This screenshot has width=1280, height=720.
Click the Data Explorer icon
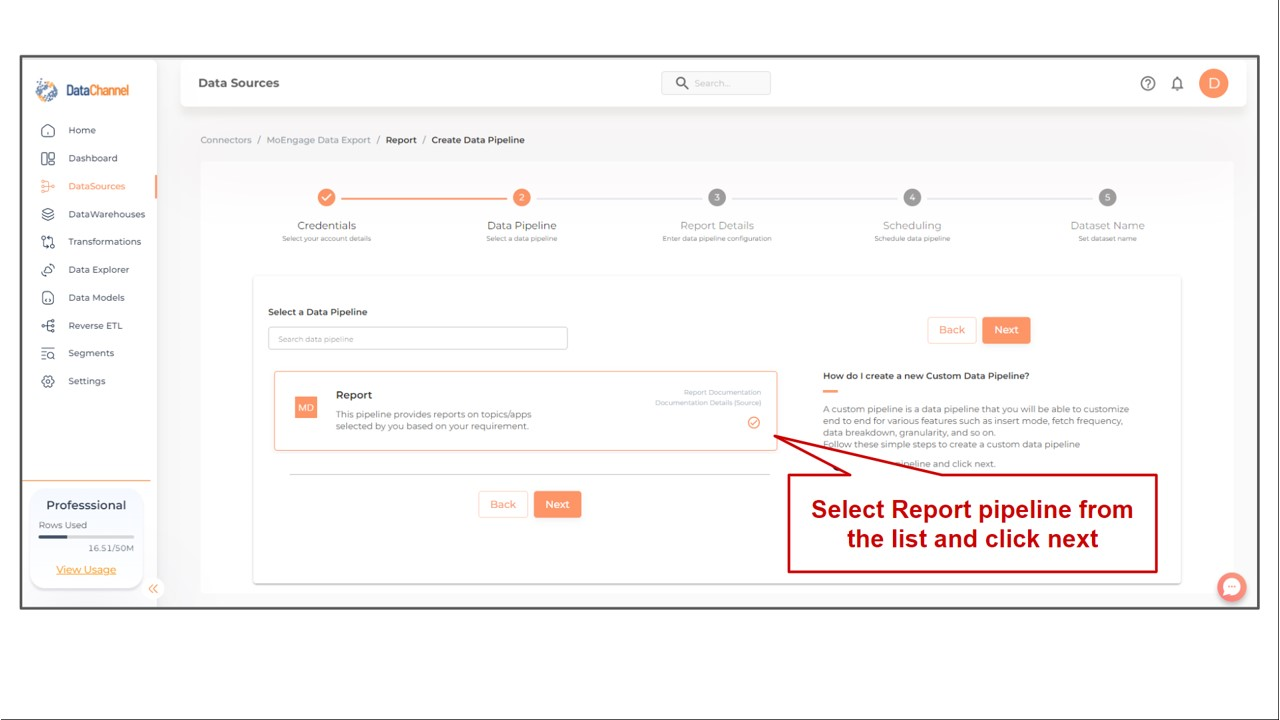48,270
